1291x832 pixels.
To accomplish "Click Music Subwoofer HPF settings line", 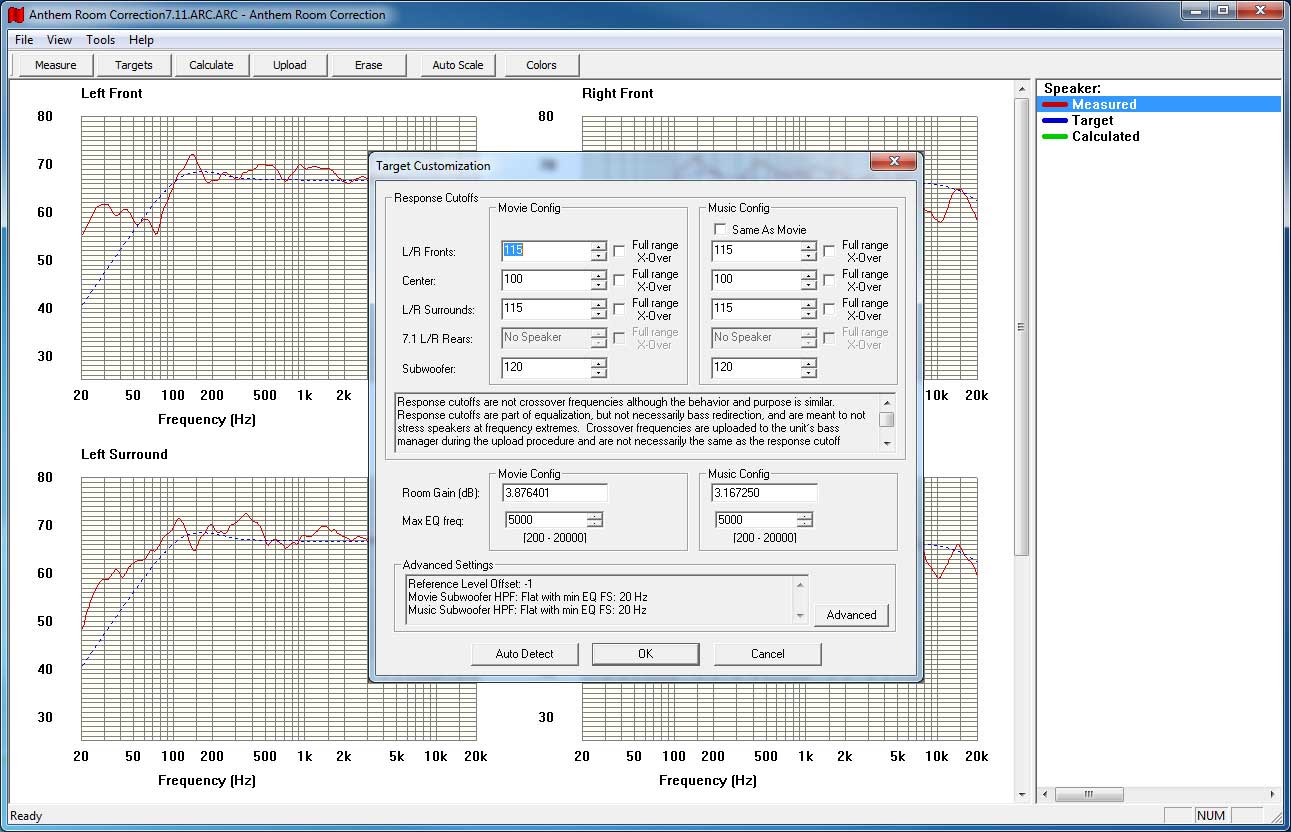I will coord(526,610).
